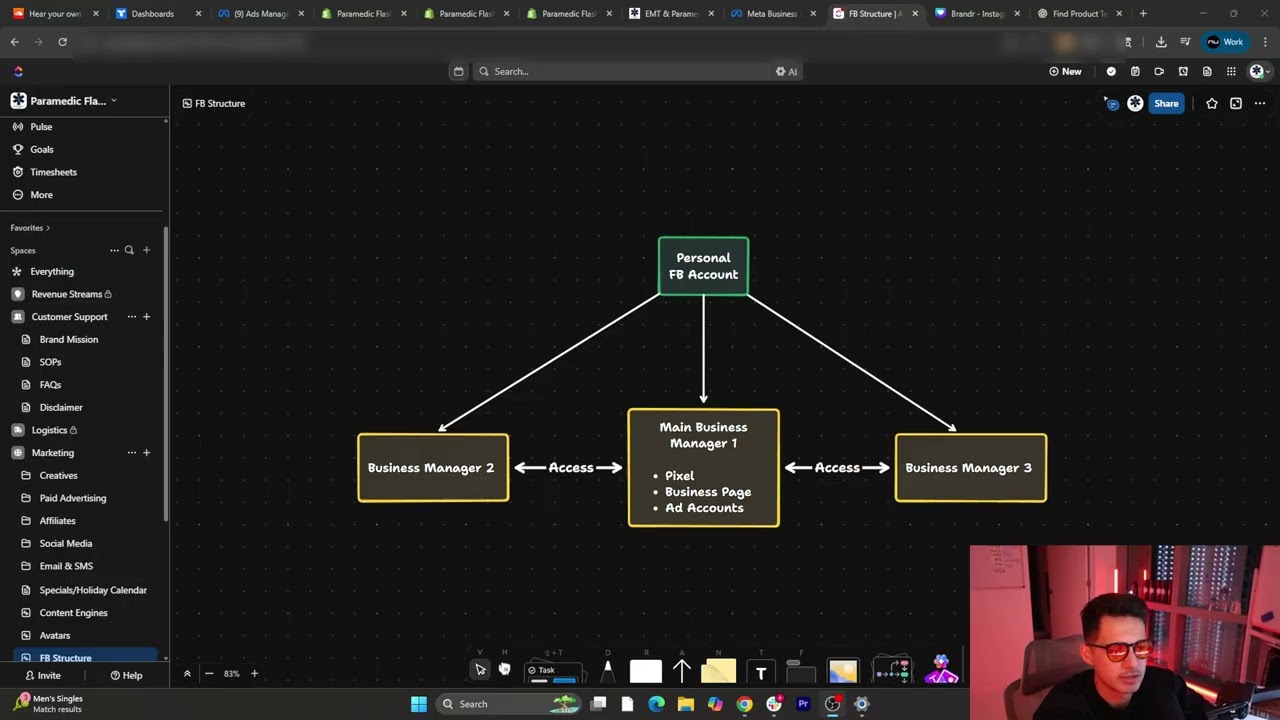Toggle fullscreen view of the whiteboard
The width and height of the screenshot is (1280, 720).
[1236, 103]
